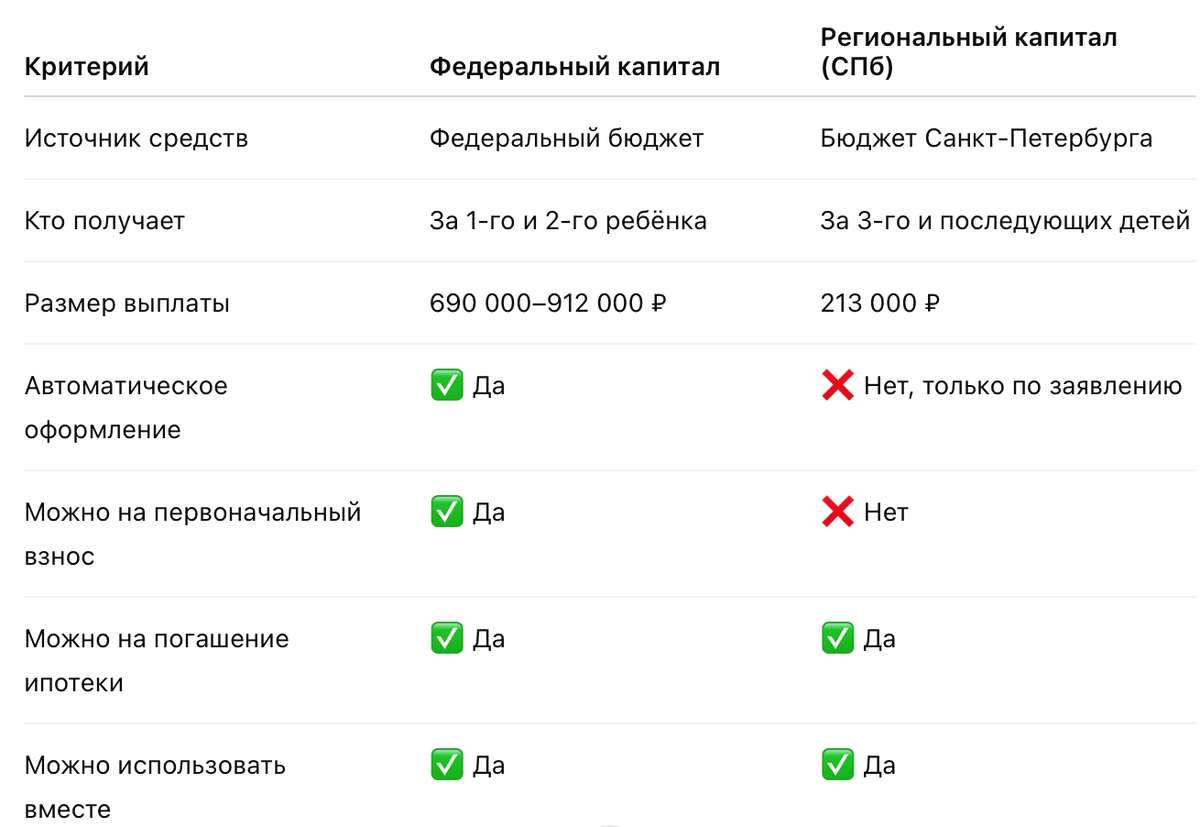The height and width of the screenshot is (827, 1200).
Task: Select the Федеральный капитал column header
Action: click(x=575, y=67)
